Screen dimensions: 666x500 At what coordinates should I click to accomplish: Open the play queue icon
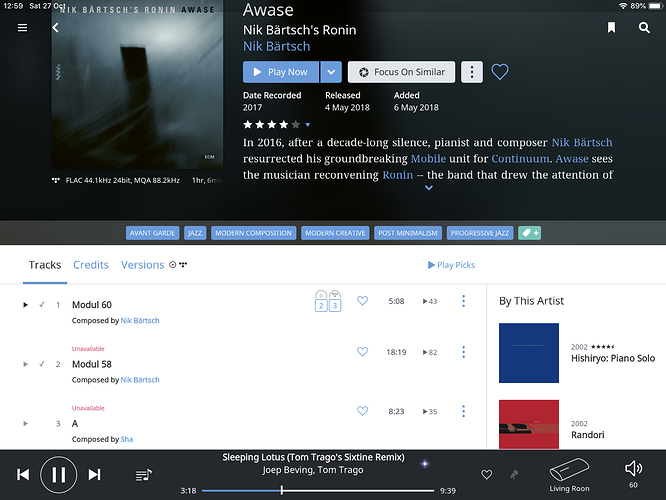click(x=144, y=475)
